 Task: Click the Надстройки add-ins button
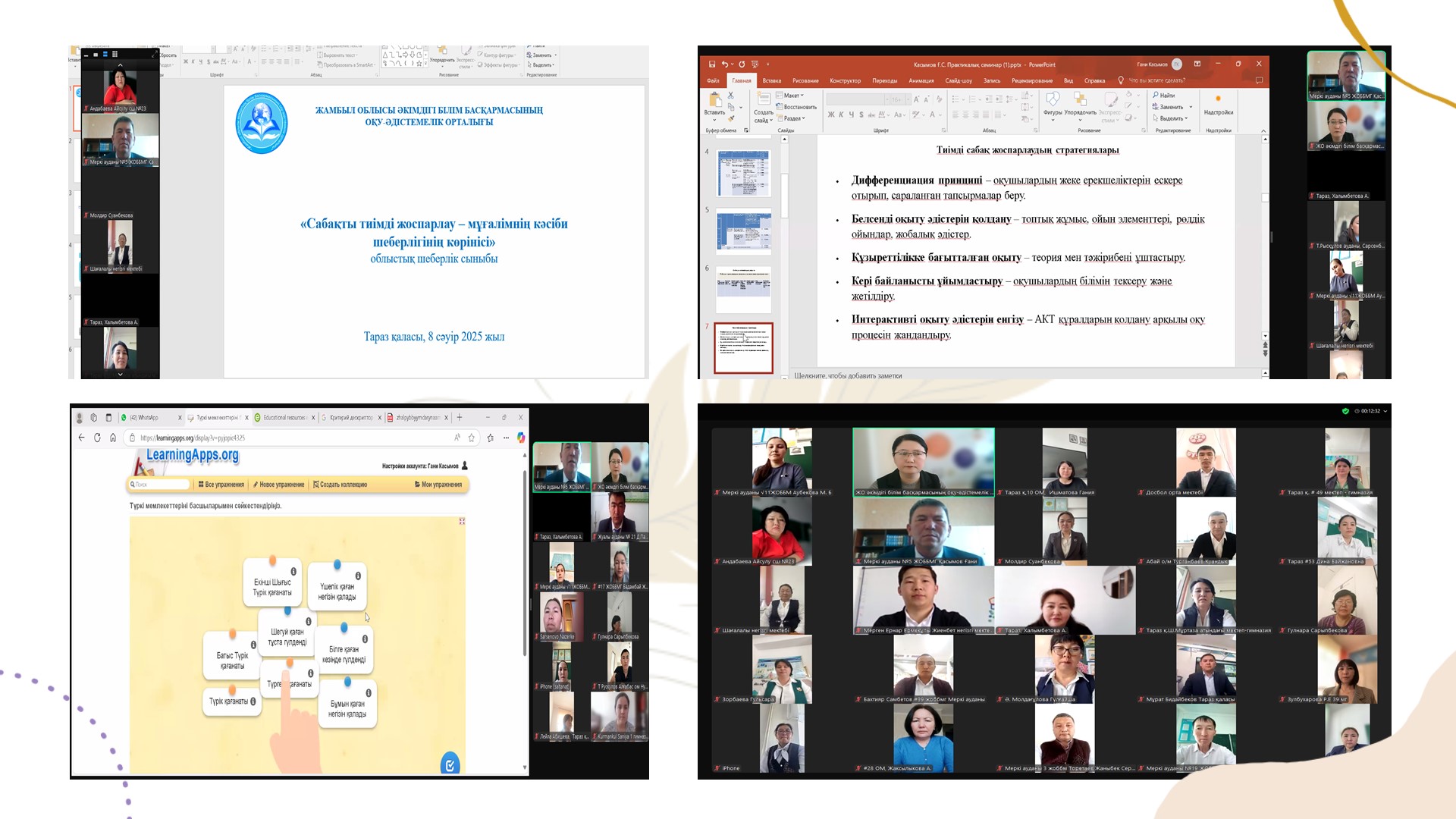pyautogui.click(x=1218, y=104)
